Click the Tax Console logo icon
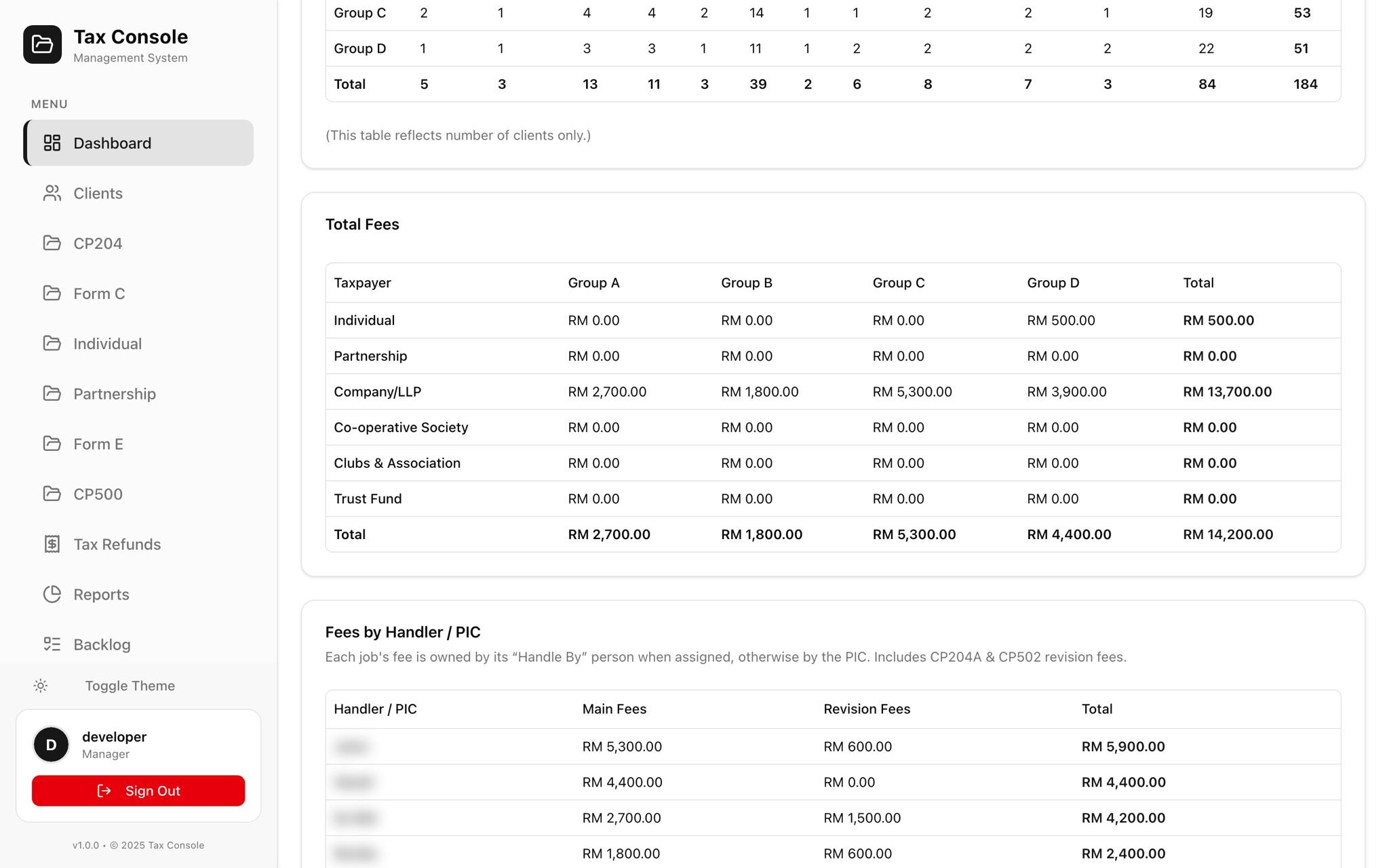The width and height of the screenshot is (1389, 868). click(42, 45)
